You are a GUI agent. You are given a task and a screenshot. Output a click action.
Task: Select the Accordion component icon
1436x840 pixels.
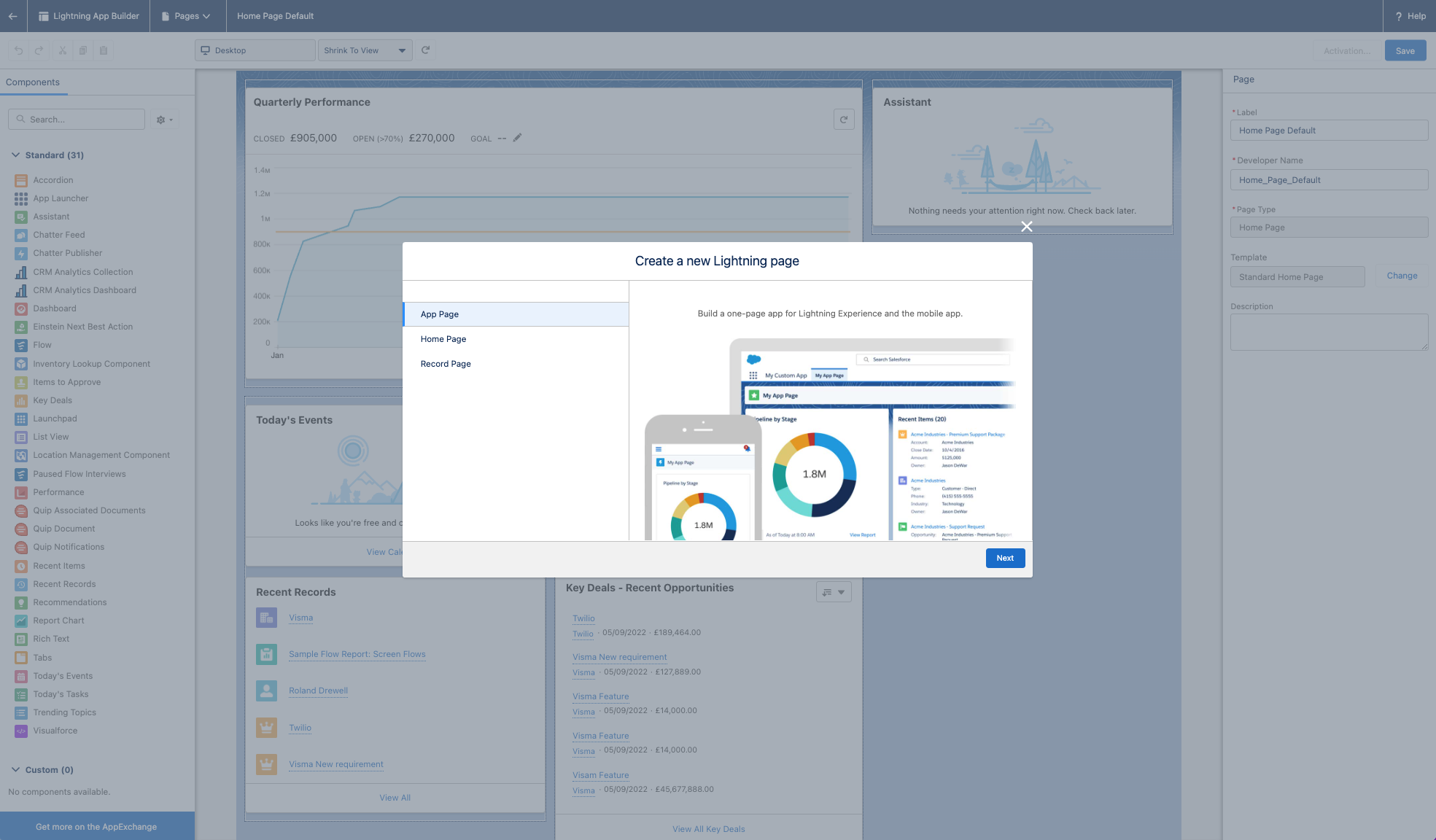21,180
